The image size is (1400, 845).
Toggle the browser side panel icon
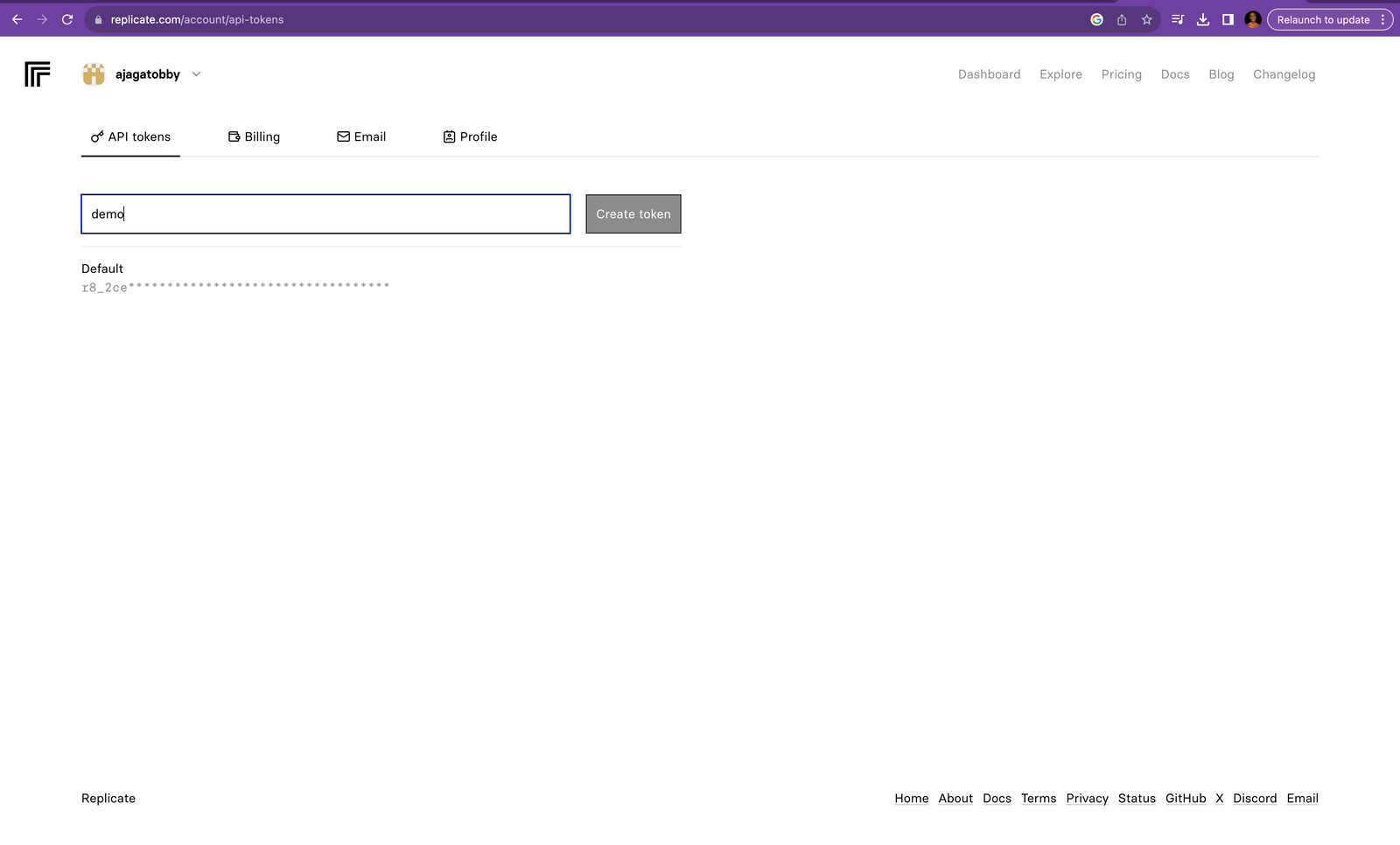(x=1228, y=19)
